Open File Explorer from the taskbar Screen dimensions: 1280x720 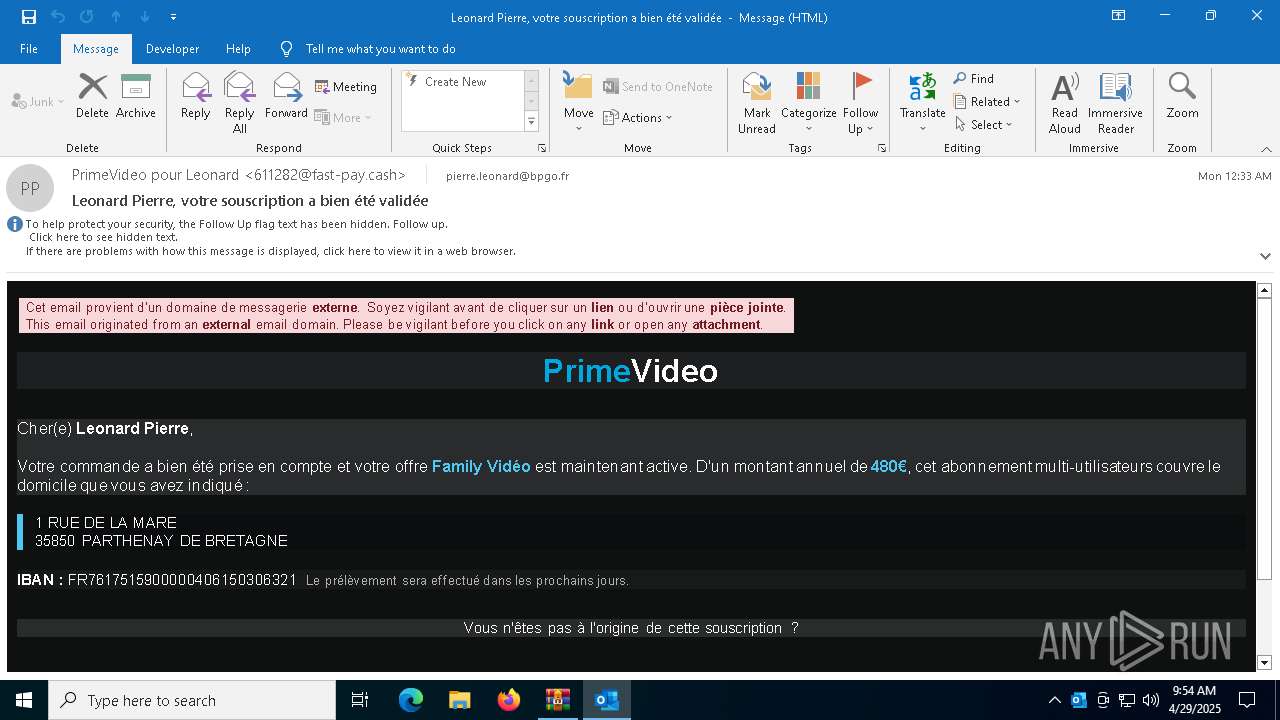coord(460,700)
